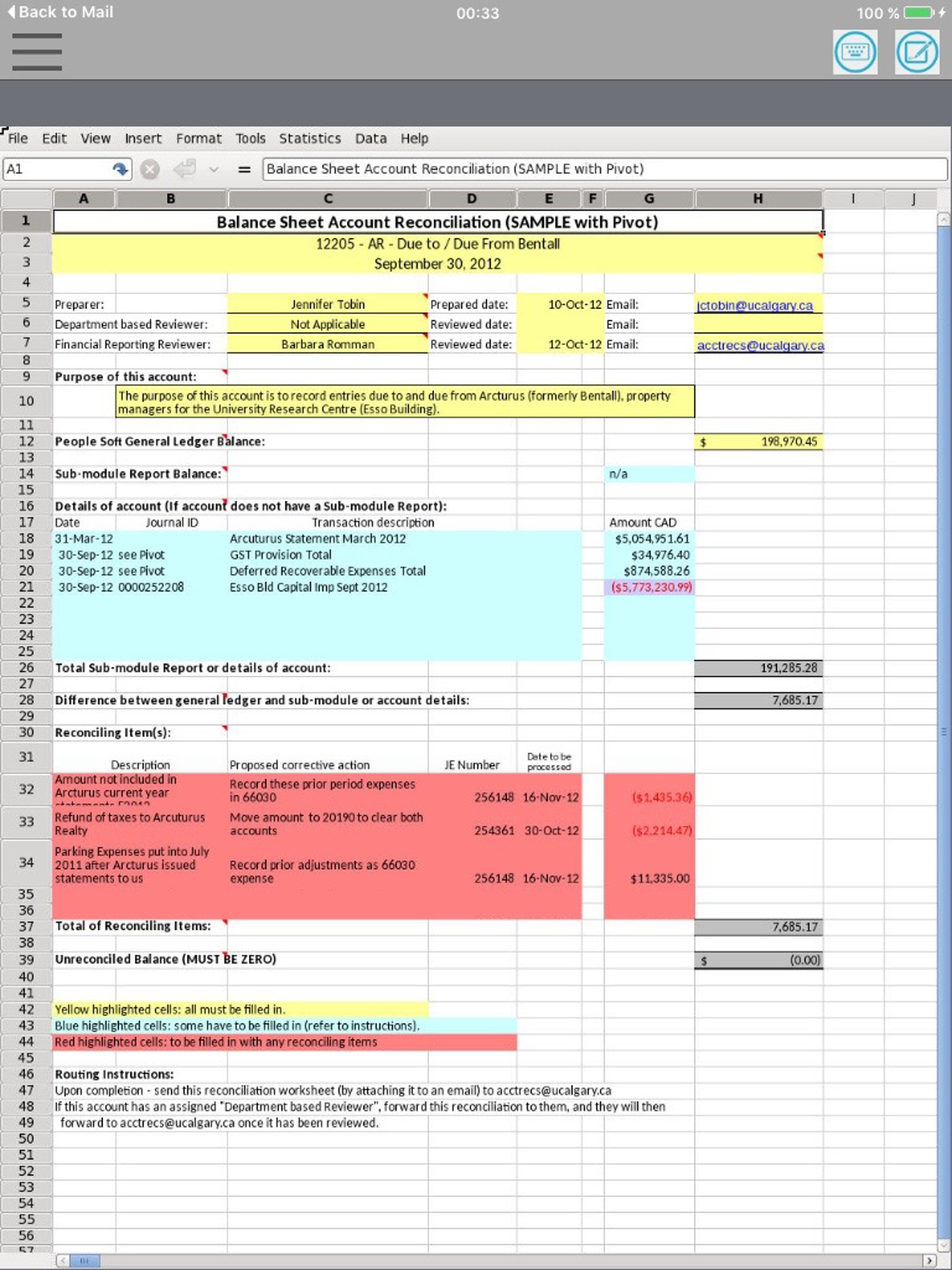
Task: Click the equals formula icon
Action: pos(245,169)
